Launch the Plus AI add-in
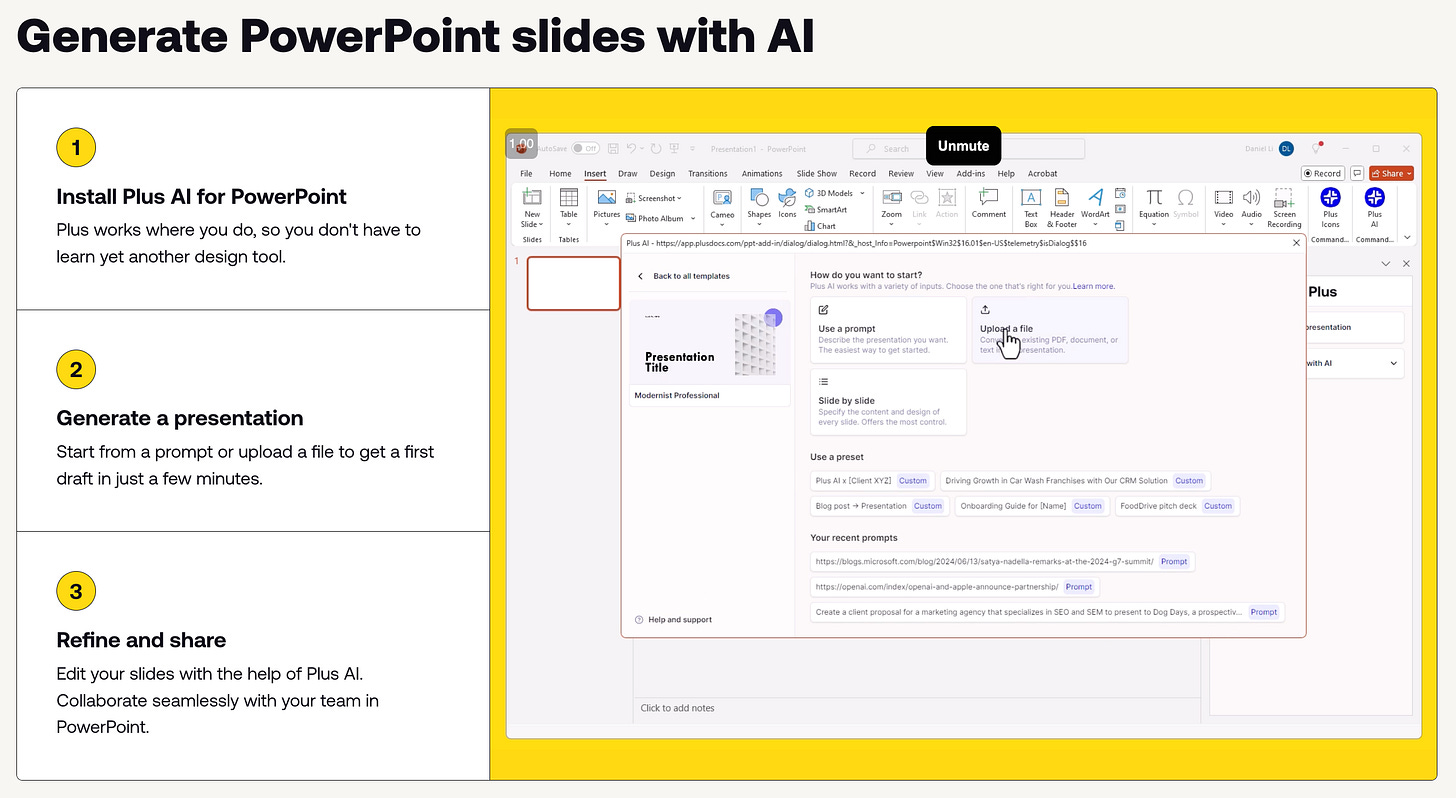 (1375, 207)
